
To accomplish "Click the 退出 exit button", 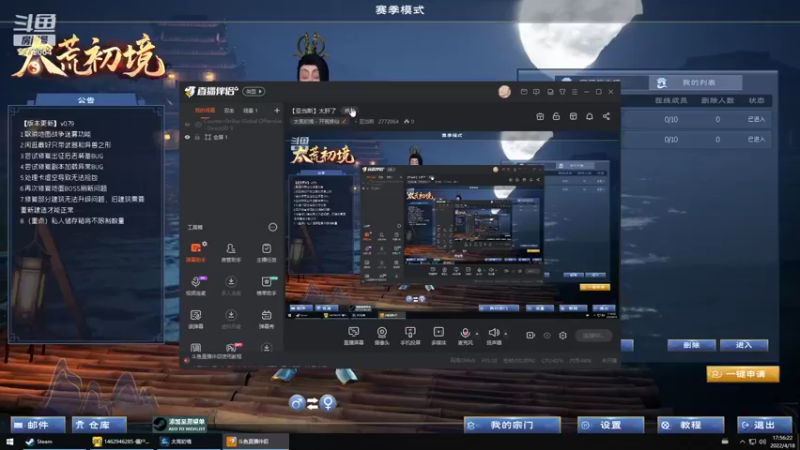I will pos(764,424).
